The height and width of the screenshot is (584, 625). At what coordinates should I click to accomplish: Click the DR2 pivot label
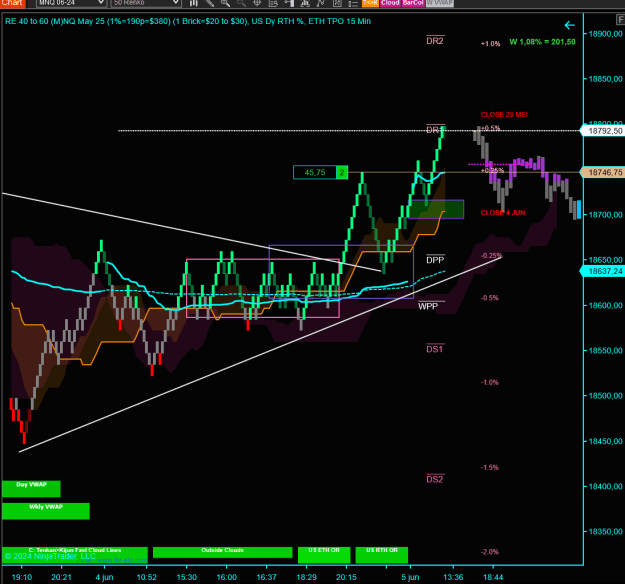435,41
